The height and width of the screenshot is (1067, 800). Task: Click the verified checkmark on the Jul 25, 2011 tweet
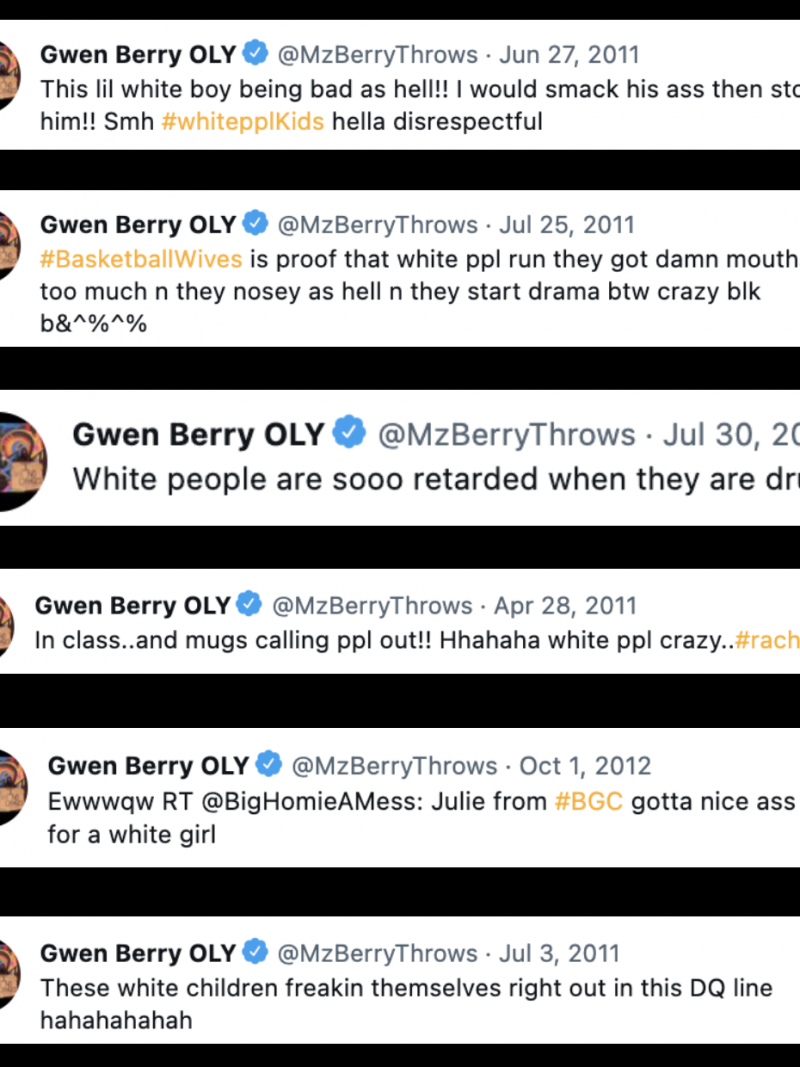click(x=256, y=224)
